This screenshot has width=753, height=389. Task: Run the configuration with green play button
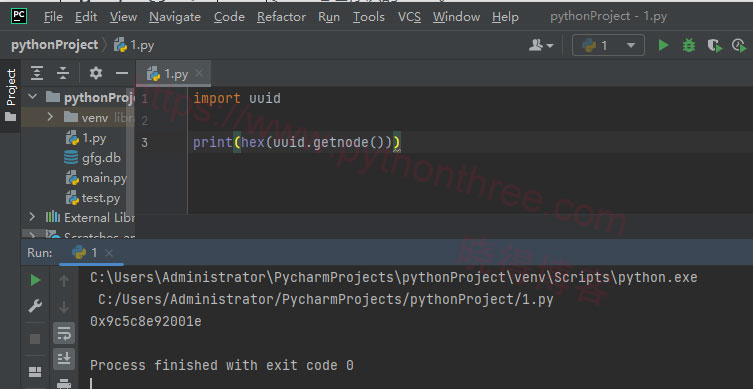point(664,46)
